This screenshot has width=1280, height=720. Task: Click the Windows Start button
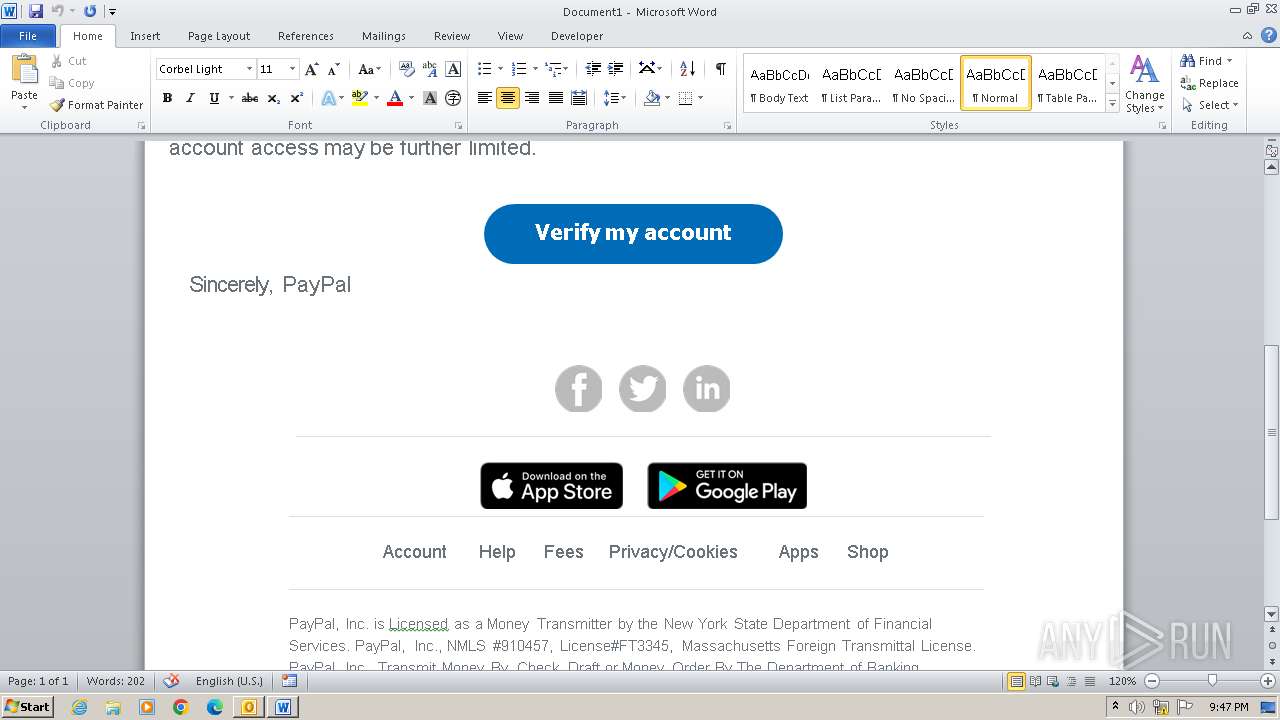[28, 706]
